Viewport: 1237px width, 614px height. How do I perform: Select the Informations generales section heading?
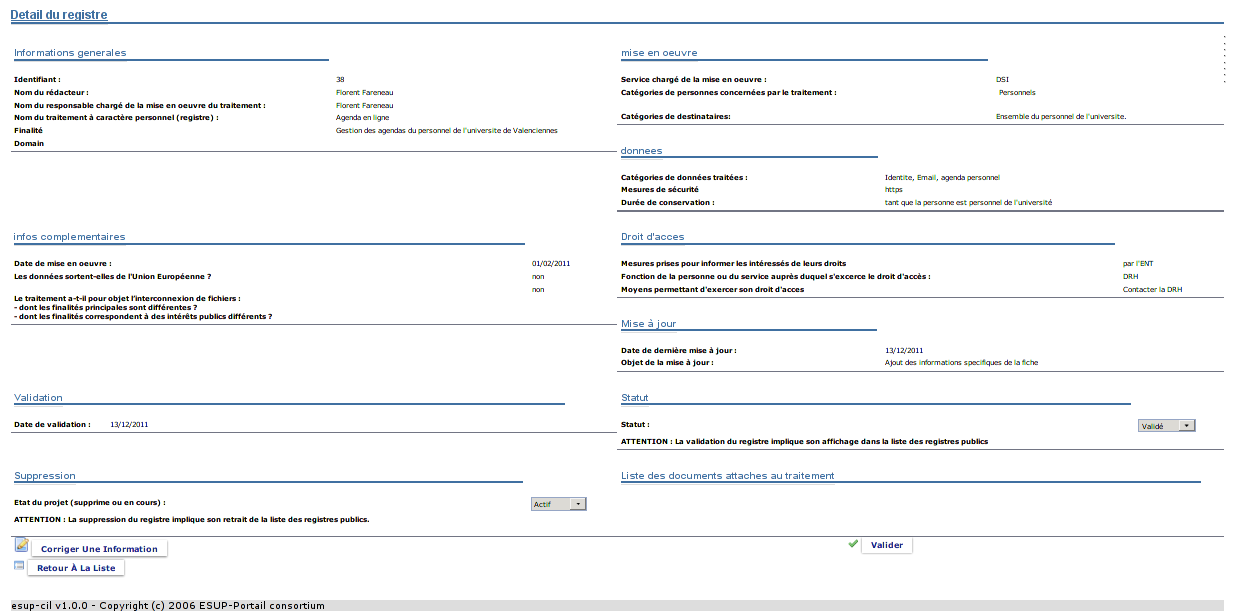point(70,53)
